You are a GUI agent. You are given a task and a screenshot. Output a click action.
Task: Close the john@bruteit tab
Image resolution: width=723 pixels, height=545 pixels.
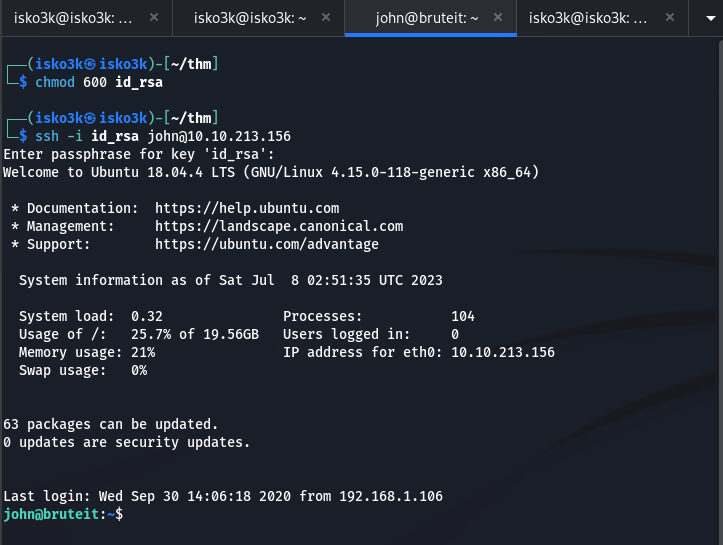[x=499, y=18]
